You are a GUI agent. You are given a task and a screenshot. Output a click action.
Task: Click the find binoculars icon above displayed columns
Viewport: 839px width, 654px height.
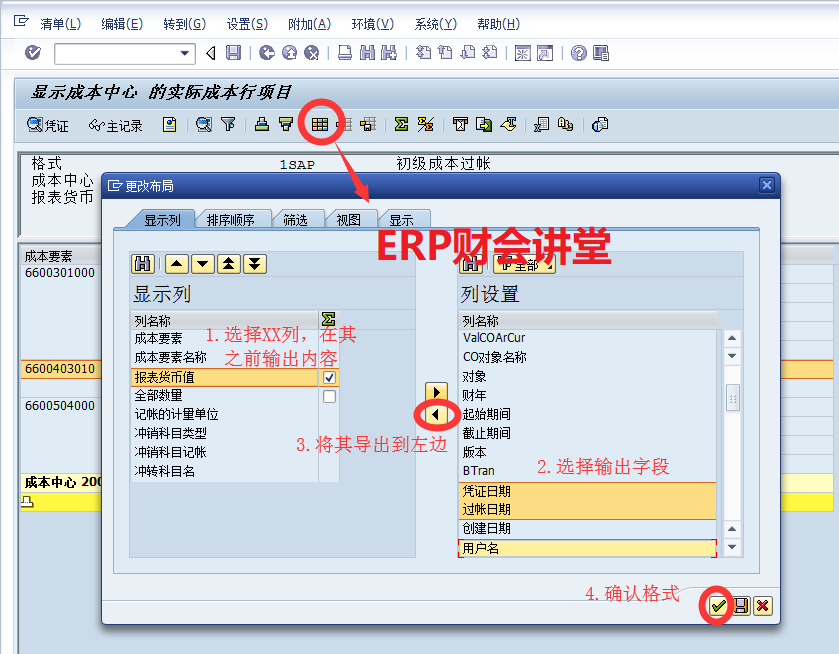pyautogui.click(x=142, y=264)
